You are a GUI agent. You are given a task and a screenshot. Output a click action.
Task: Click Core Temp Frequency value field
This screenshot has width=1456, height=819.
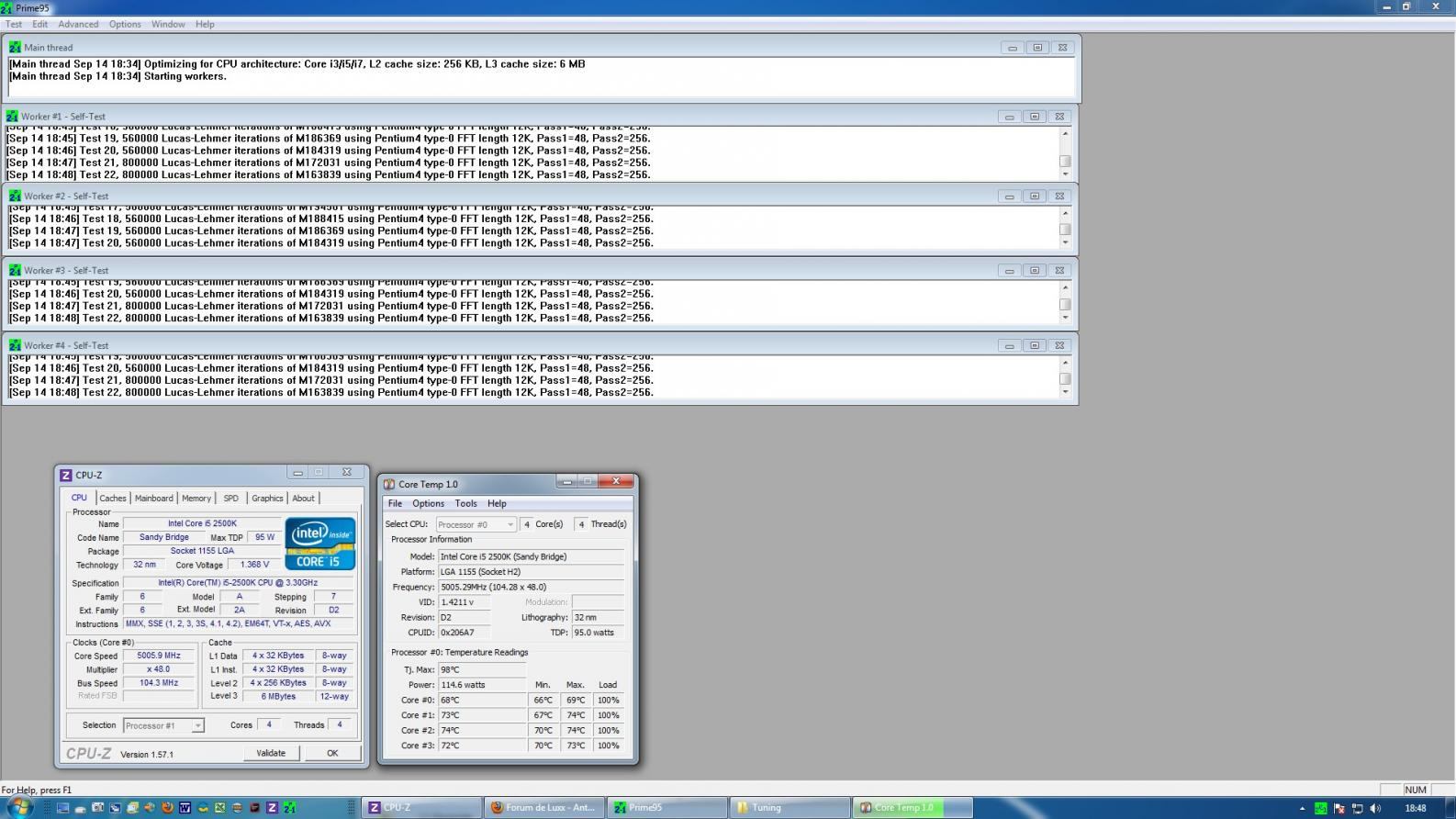pyautogui.click(x=531, y=587)
